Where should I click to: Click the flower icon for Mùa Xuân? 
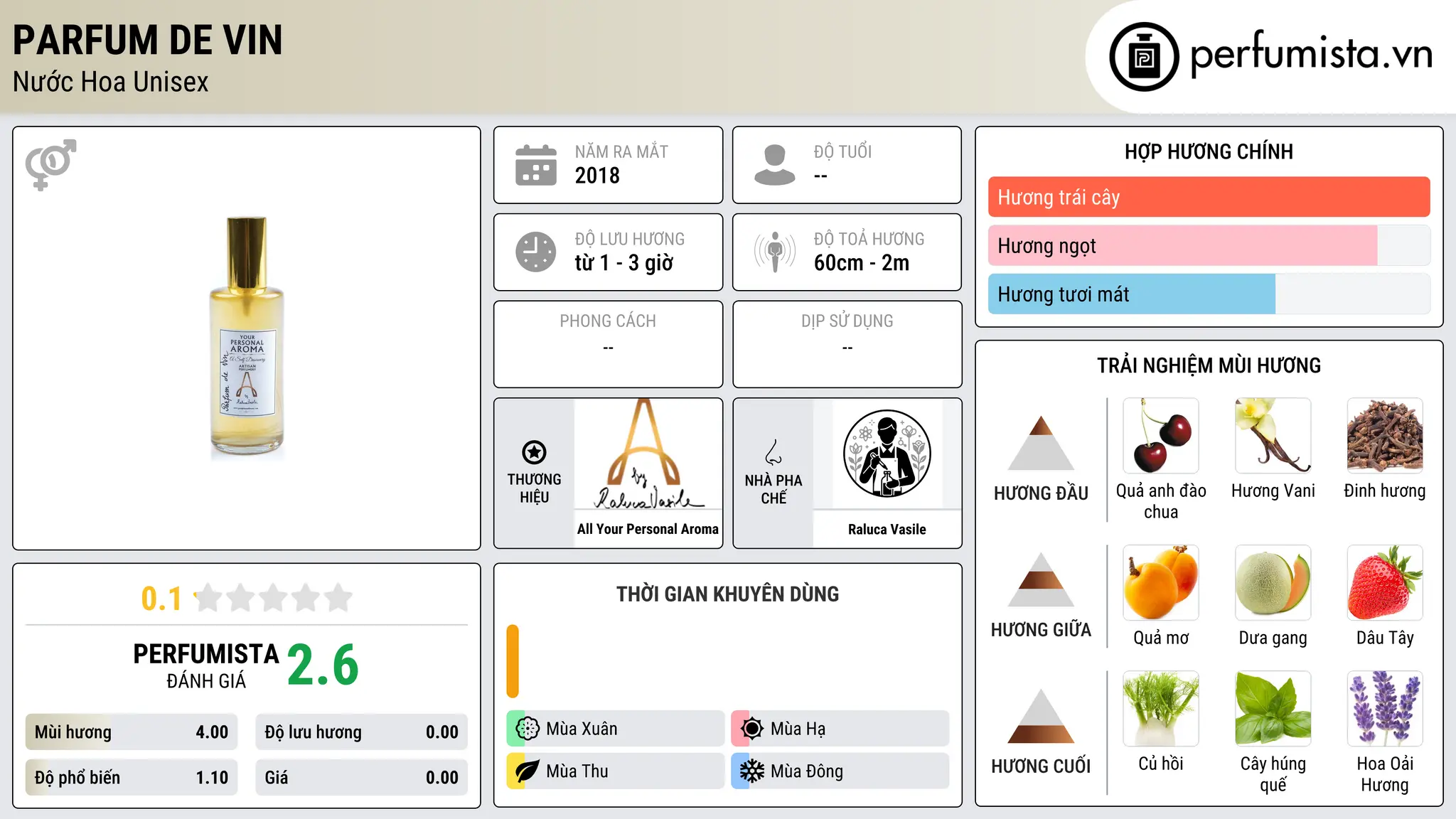[528, 728]
